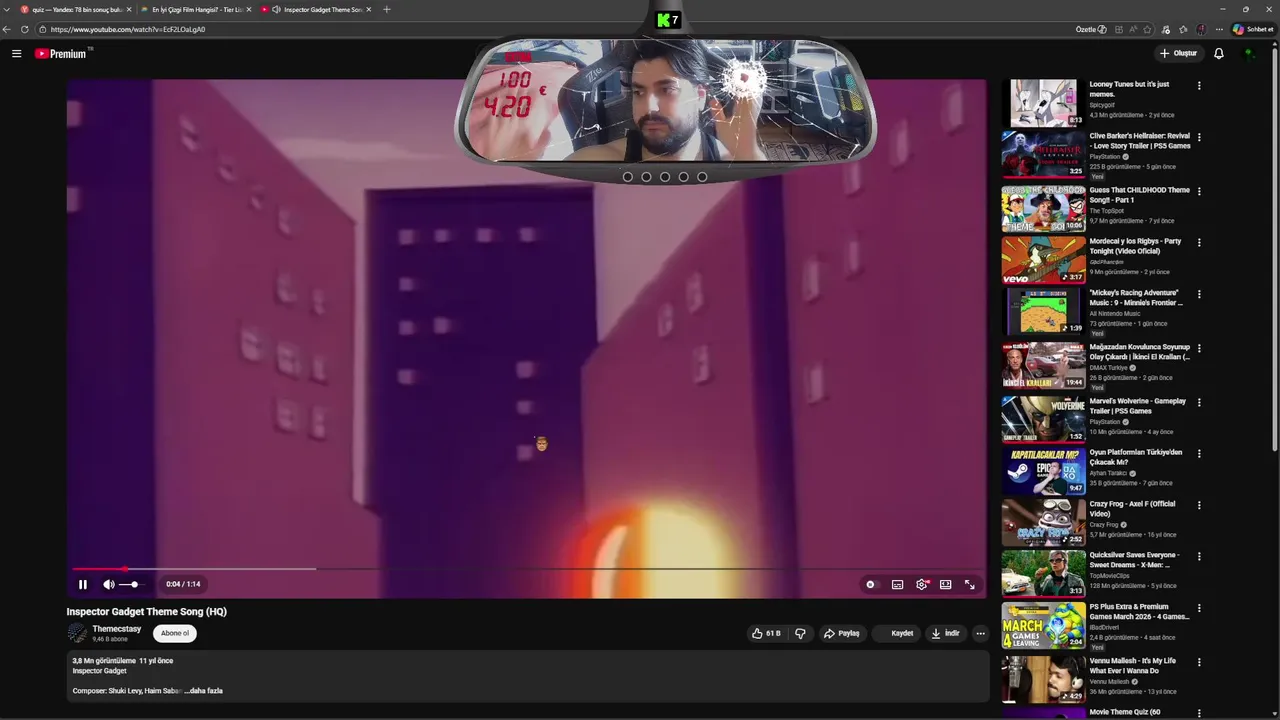Open more actions ellipsis below video
The height and width of the screenshot is (720, 1280).
point(980,633)
